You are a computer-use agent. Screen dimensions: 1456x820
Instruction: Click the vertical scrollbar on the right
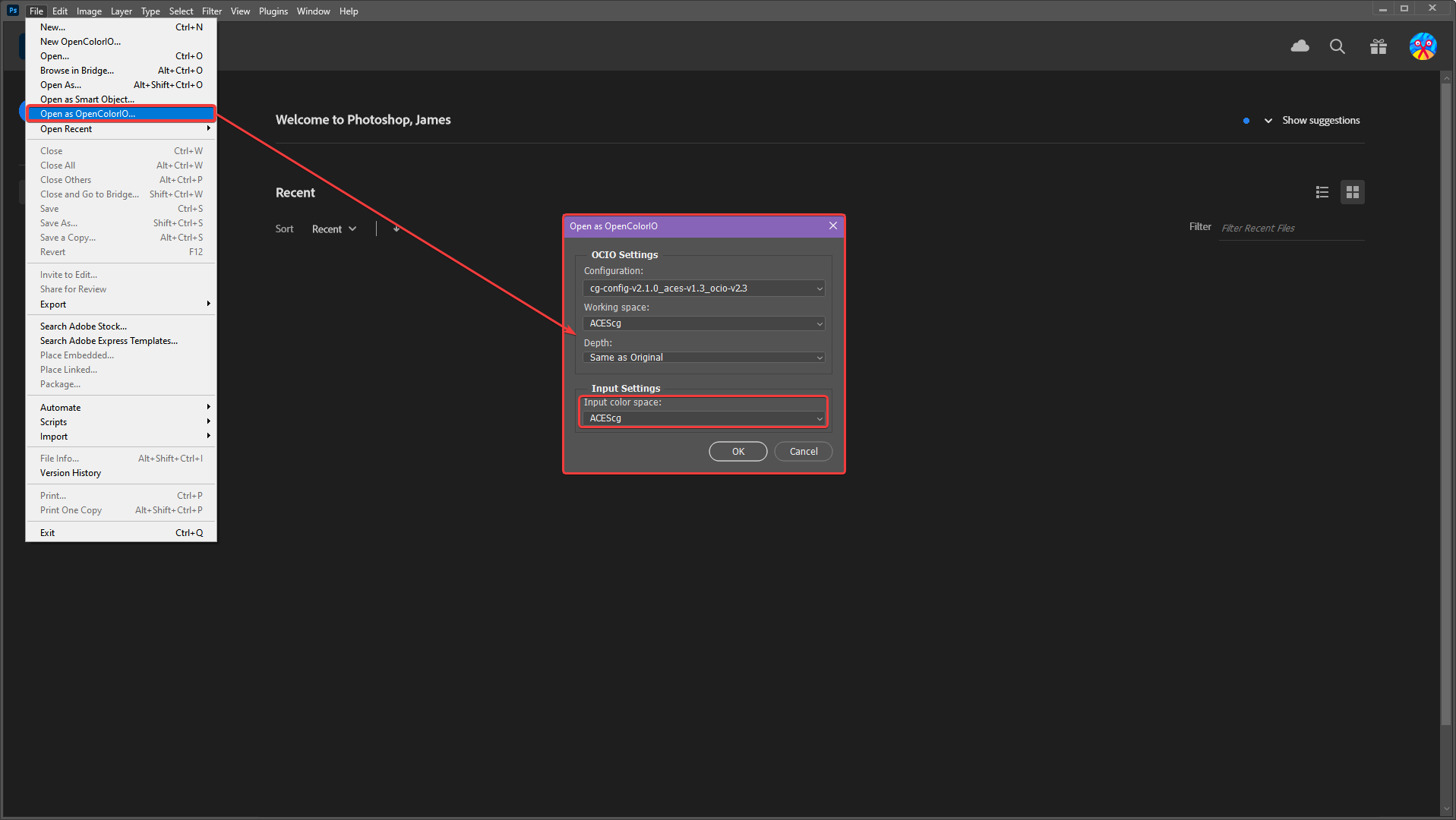[1446, 402]
